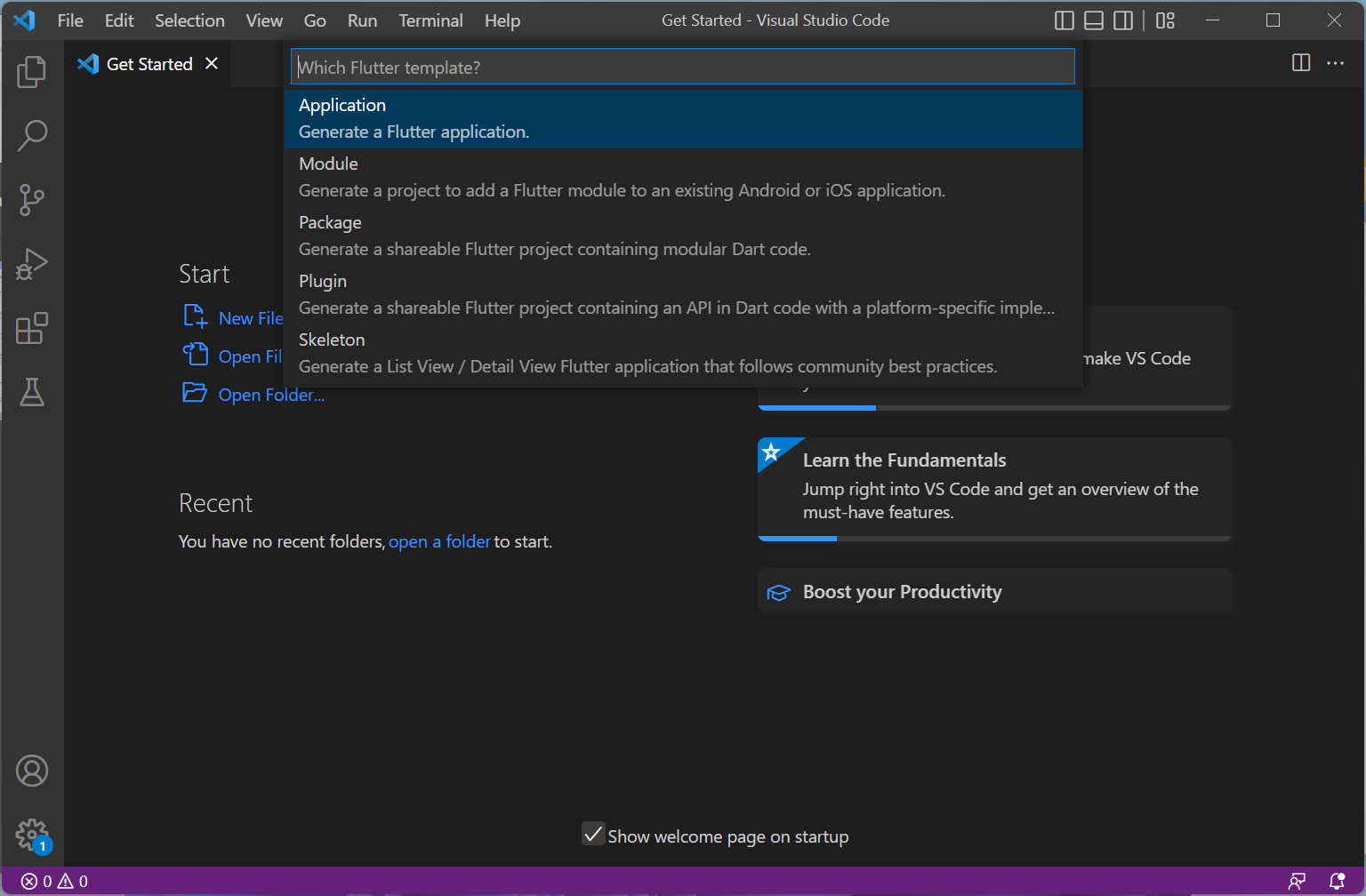Open the Edit menu
The image size is (1366, 896).
pyautogui.click(x=119, y=20)
